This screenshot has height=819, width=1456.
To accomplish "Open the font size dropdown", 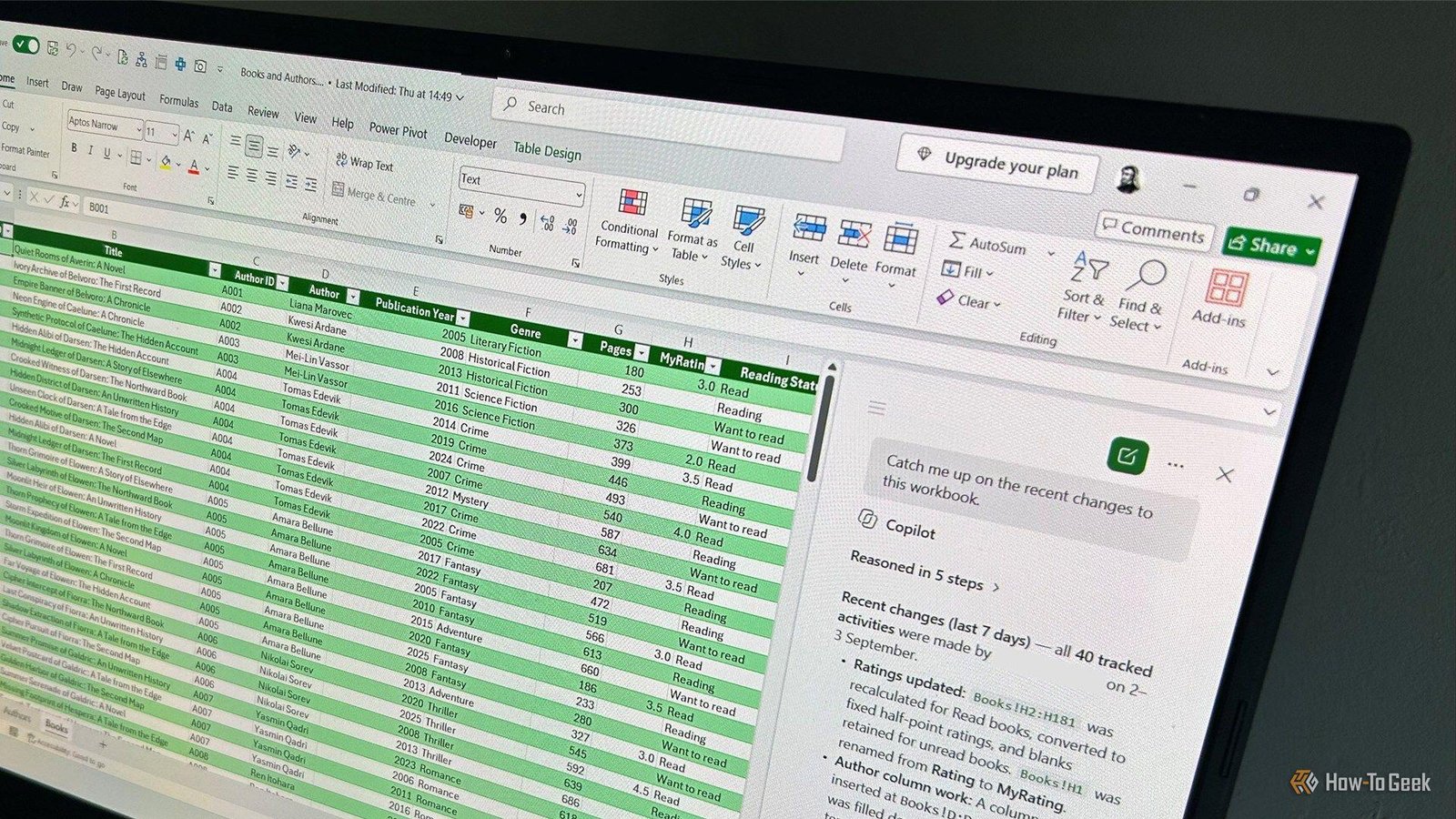I will [x=161, y=133].
